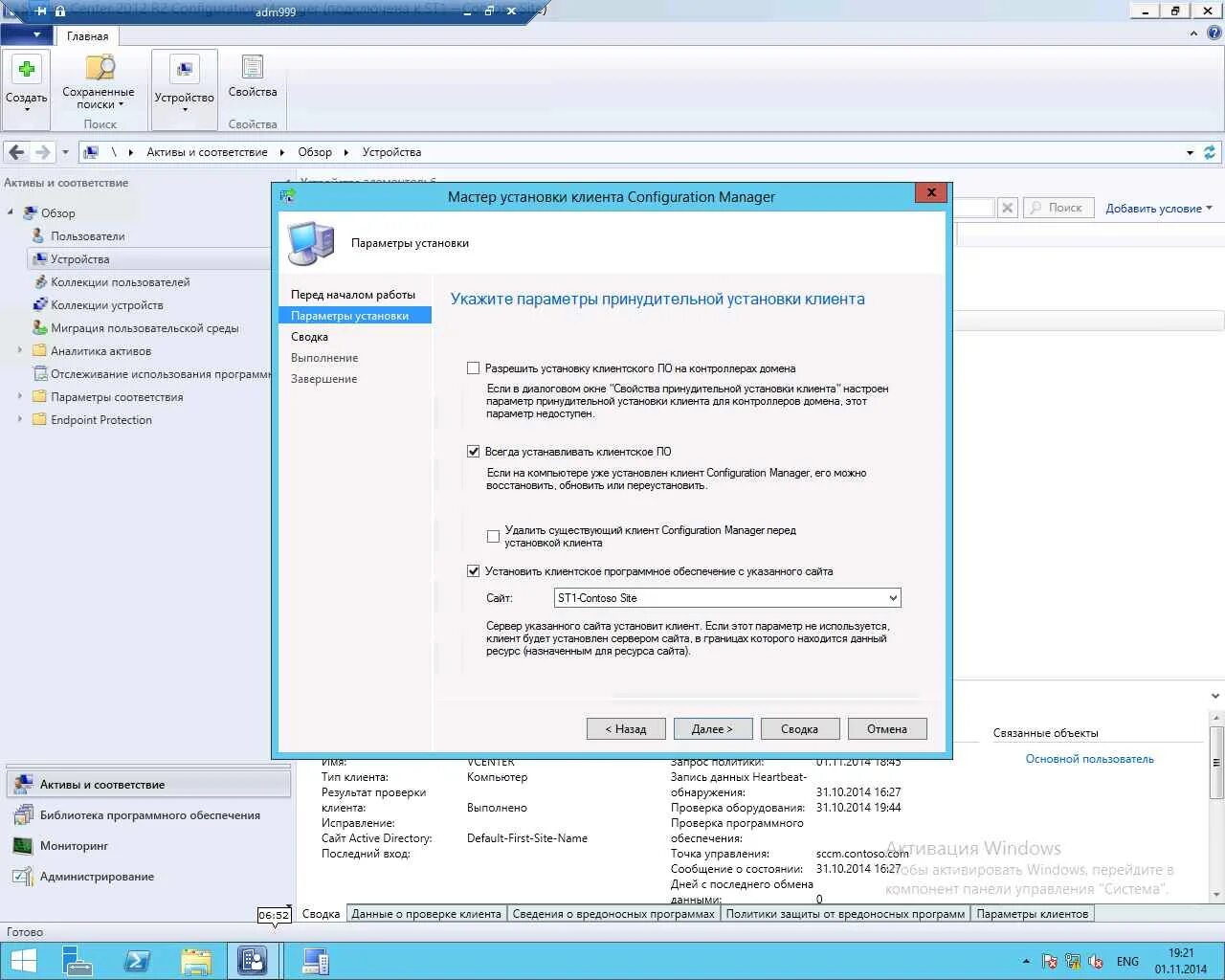Screen dimensions: 1225x980
Task: Go forward with the right arrow
Action: tap(42, 152)
